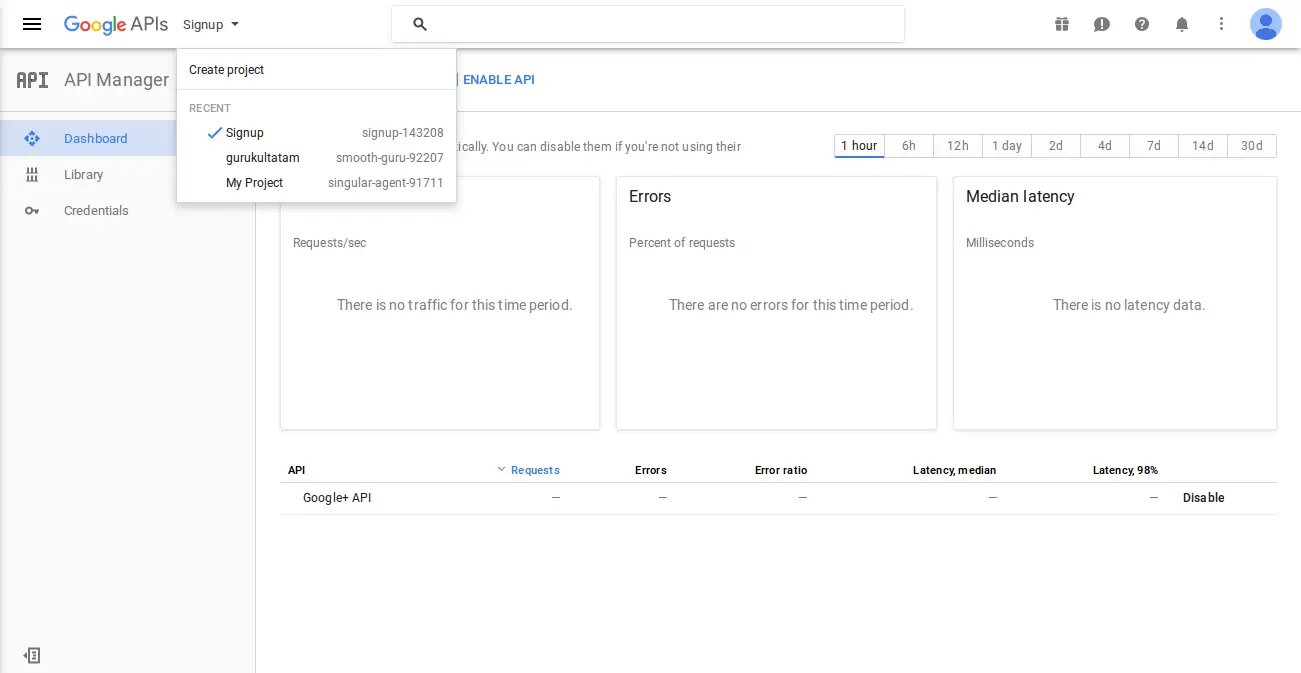1301x673 pixels.
Task: Open the three-dot more options menu
Action: point(1221,24)
